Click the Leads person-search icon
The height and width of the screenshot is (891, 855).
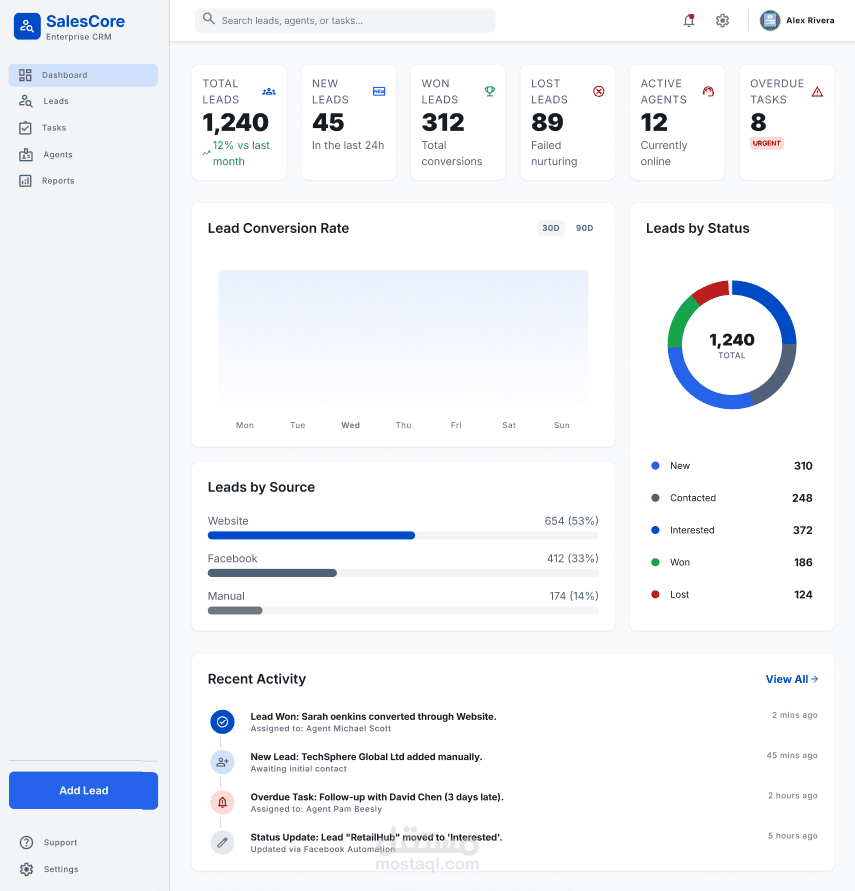(x=26, y=101)
